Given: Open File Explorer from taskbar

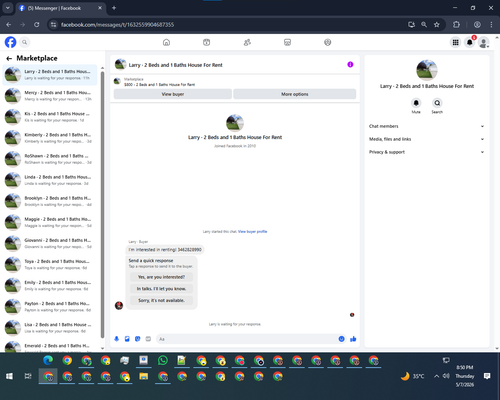Looking at the screenshot, I should (x=144, y=376).
